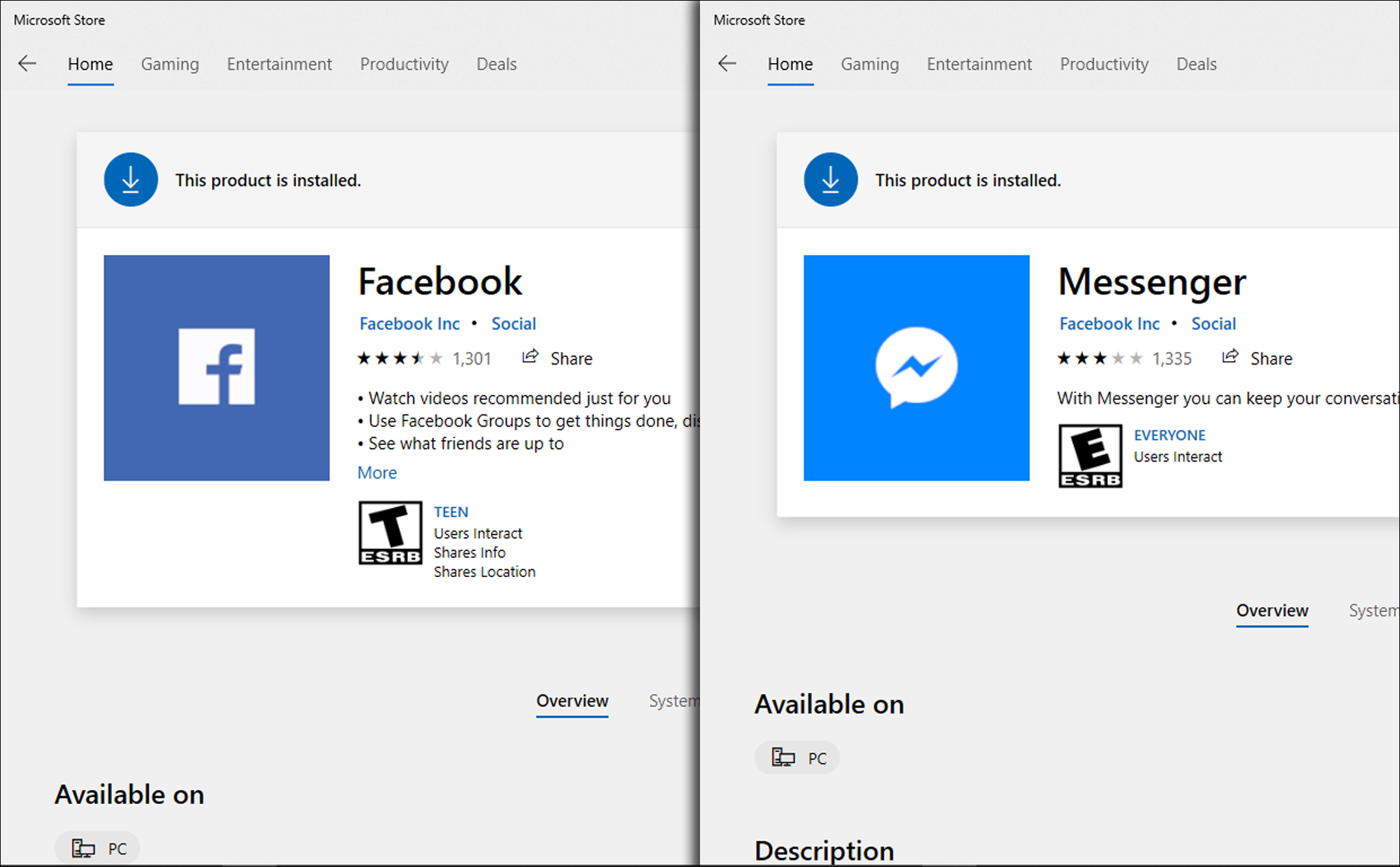The image size is (1400, 867).
Task: Click Share text on Messenger page
Action: coord(1271,358)
